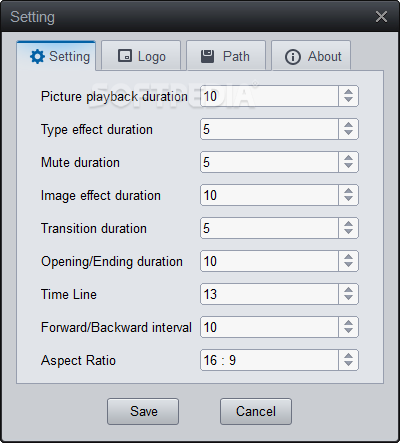The height and width of the screenshot is (443, 400).
Task: Open the About tab
Action: point(311,56)
